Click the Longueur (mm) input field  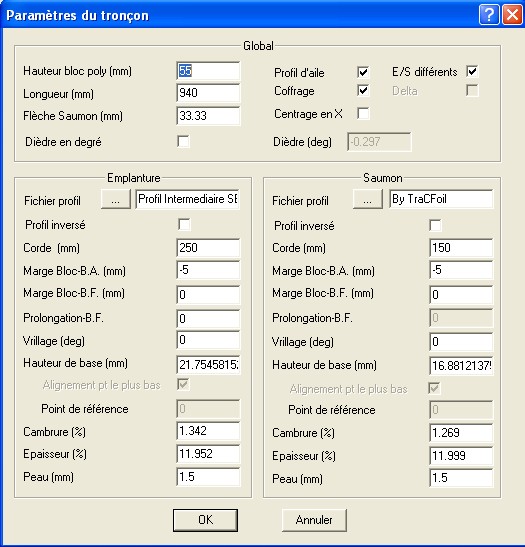pyautogui.click(x=208, y=93)
